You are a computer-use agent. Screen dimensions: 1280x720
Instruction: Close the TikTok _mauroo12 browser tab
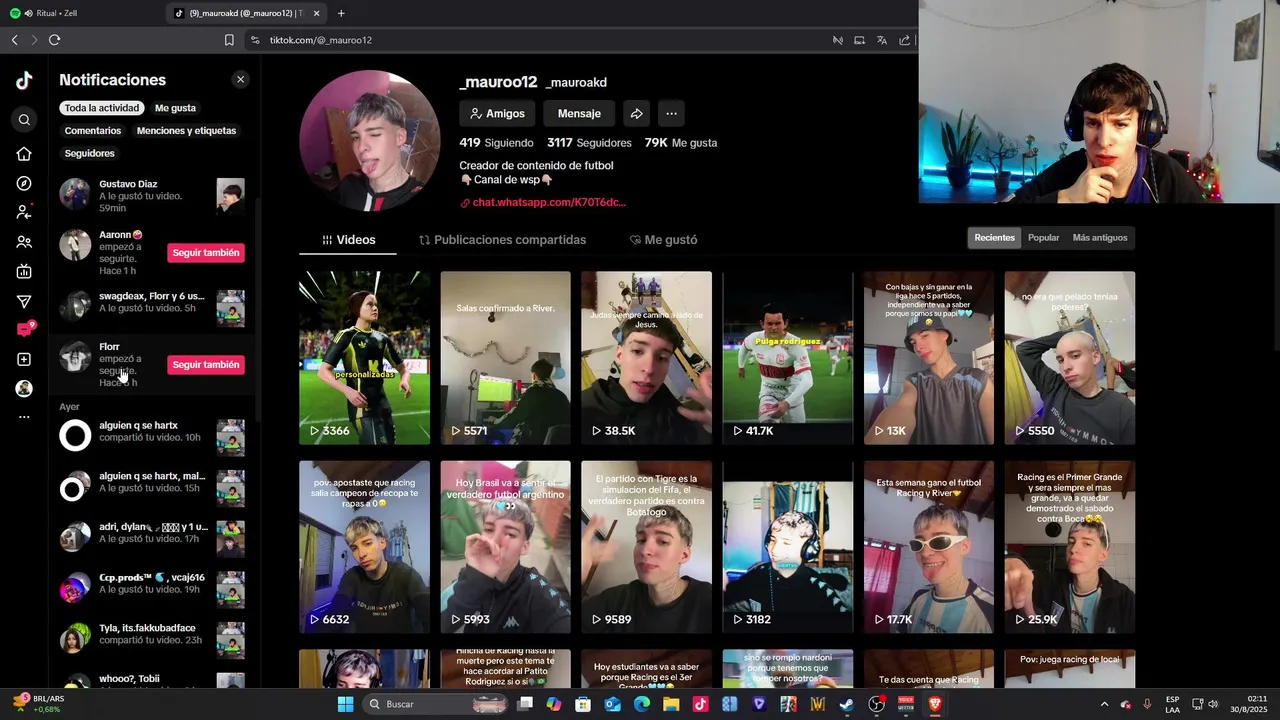(x=317, y=13)
